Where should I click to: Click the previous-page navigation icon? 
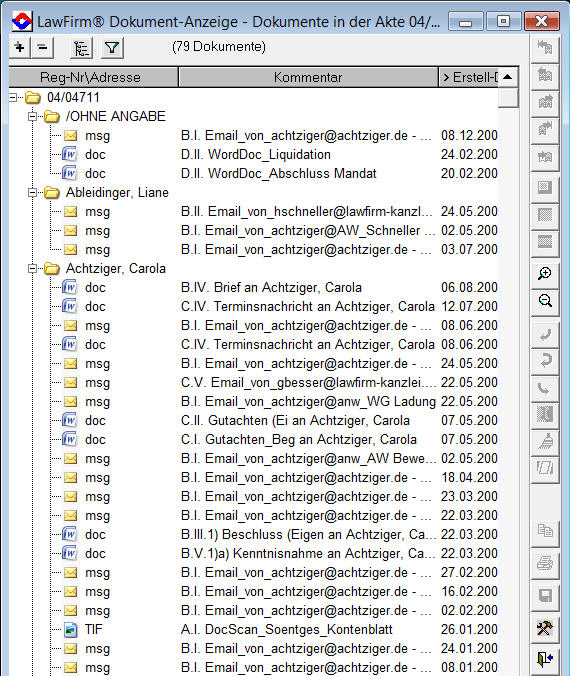[545, 75]
